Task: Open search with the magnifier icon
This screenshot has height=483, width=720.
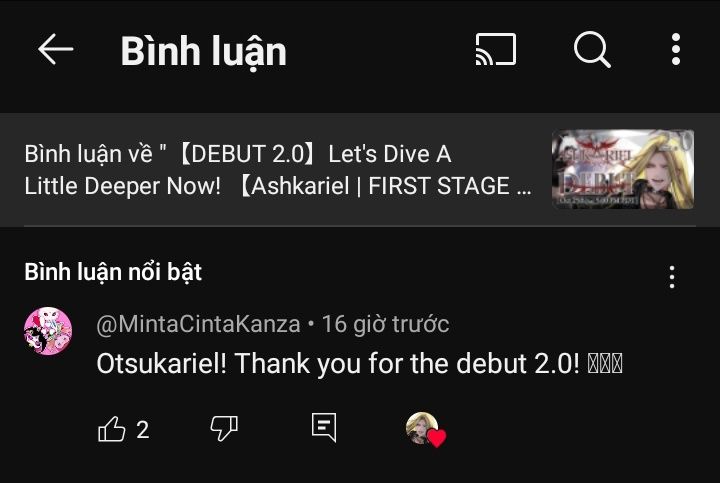Action: click(592, 50)
